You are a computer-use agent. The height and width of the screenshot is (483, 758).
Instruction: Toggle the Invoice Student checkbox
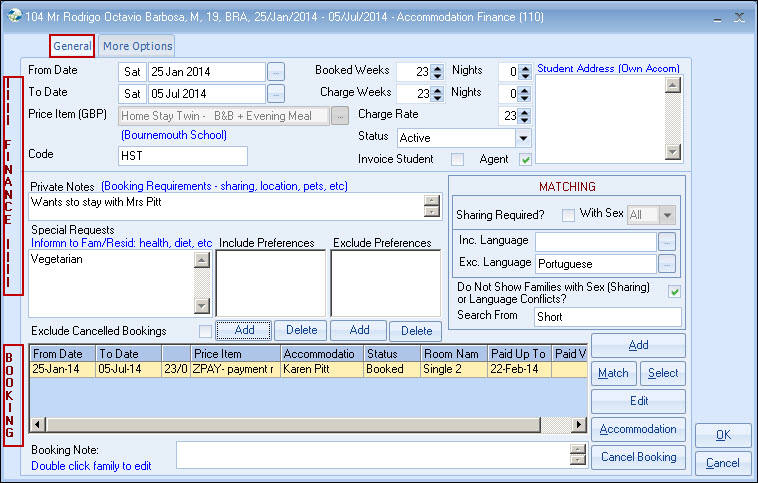[457, 159]
